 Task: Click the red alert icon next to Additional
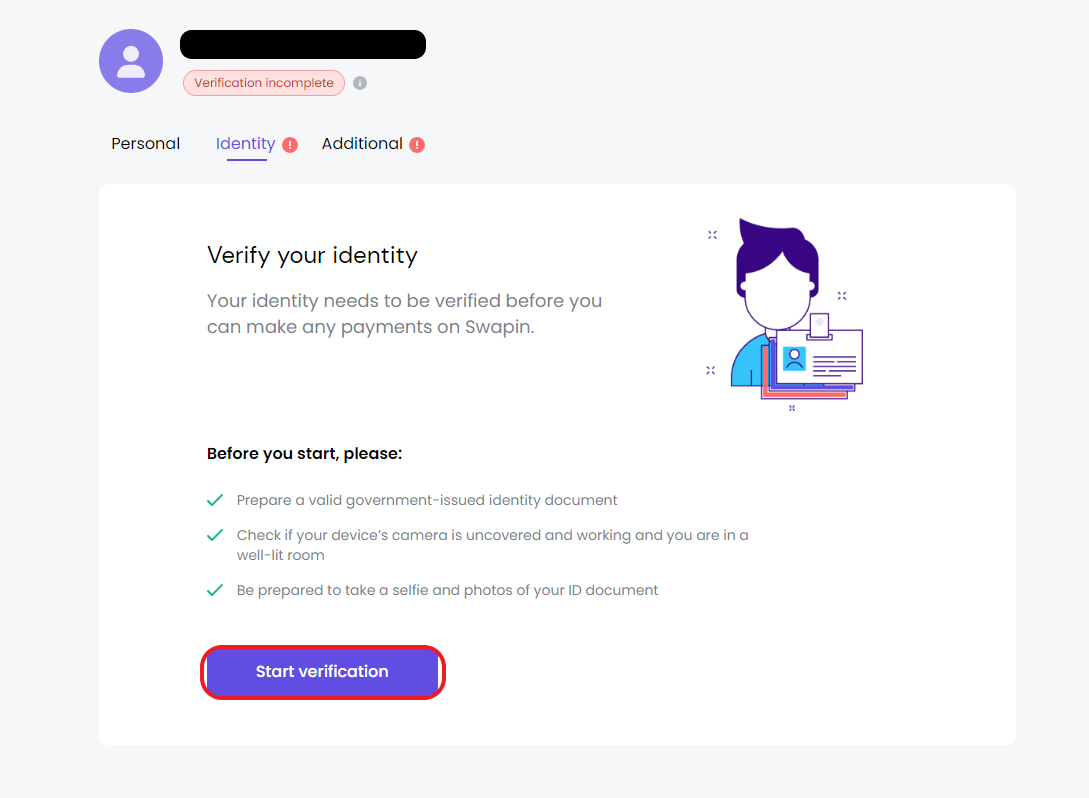click(x=417, y=144)
